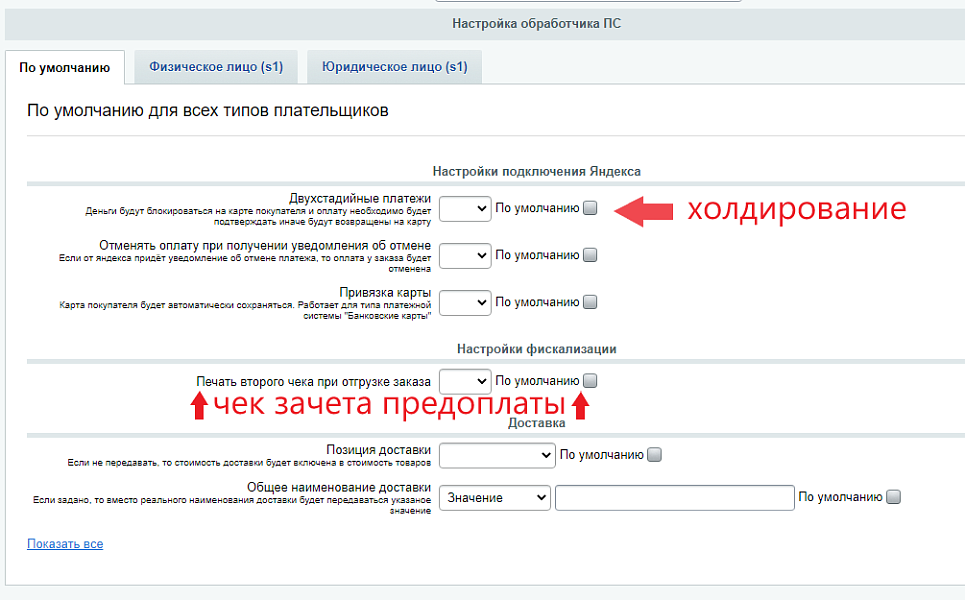Enable По умолчанию for Печать второго чека

tap(588, 380)
